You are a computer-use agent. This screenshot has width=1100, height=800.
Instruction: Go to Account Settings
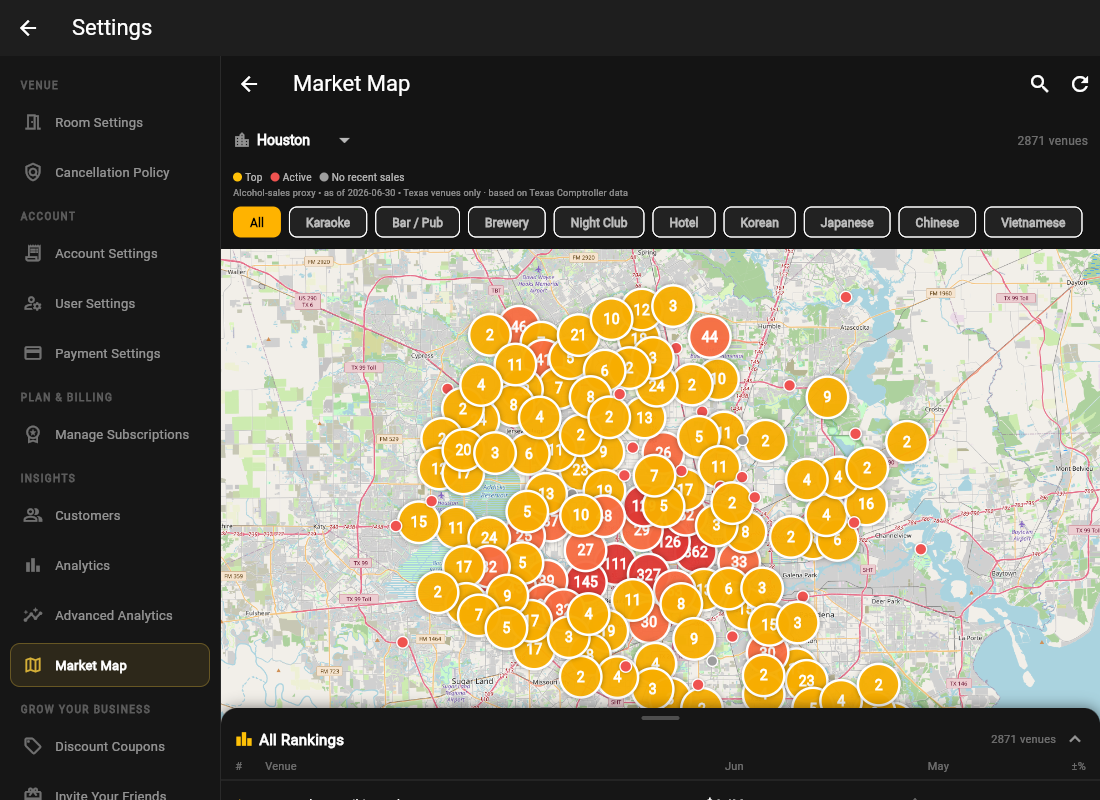tap(110, 253)
